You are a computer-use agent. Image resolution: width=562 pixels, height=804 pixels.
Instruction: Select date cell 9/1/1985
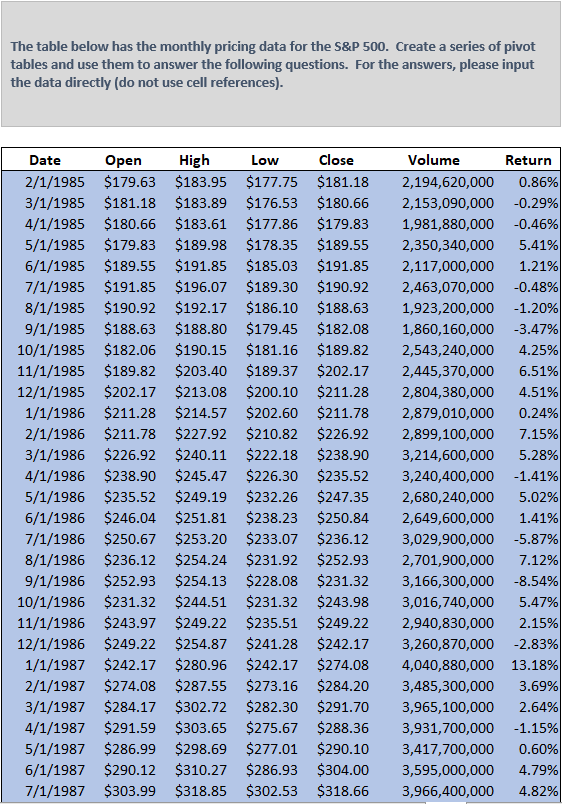55,329
